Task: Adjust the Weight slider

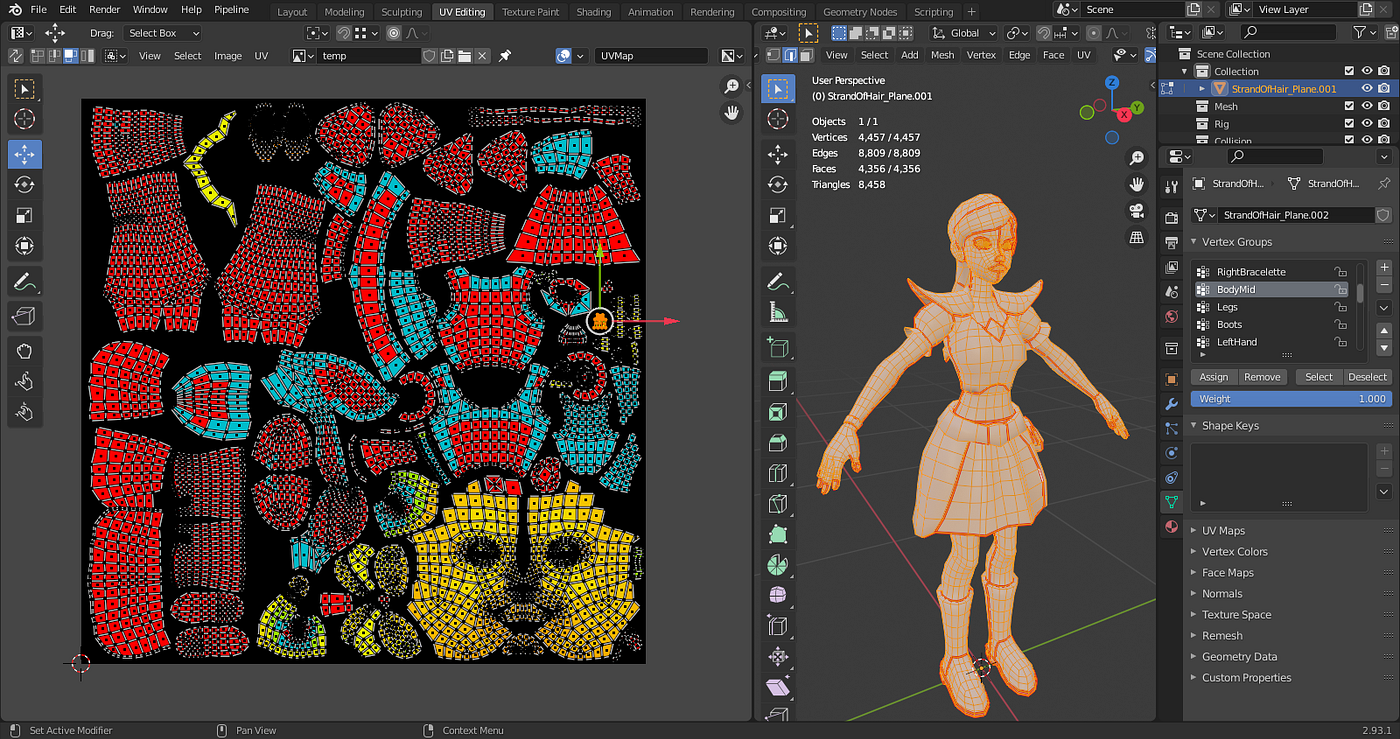Action: click(x=1291, y=399)
